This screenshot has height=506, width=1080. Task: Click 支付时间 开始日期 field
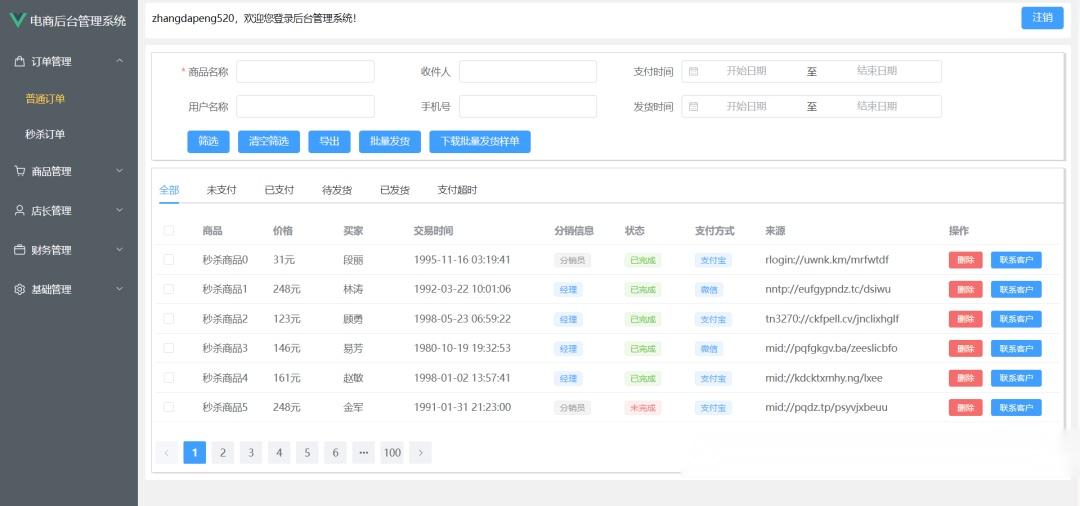click(x=747, y=71)
